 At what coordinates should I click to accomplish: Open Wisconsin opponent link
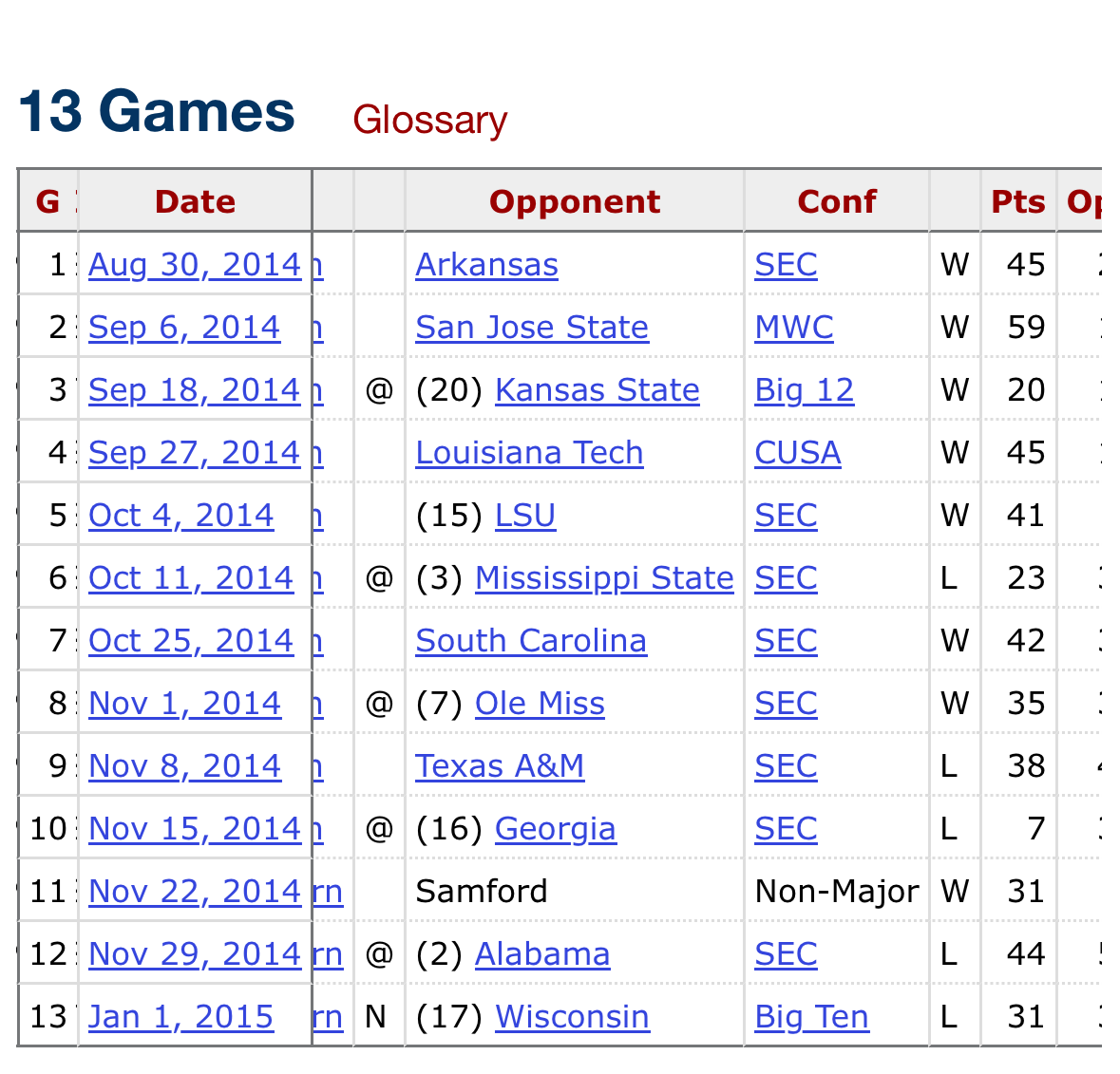pos(572,1017)
